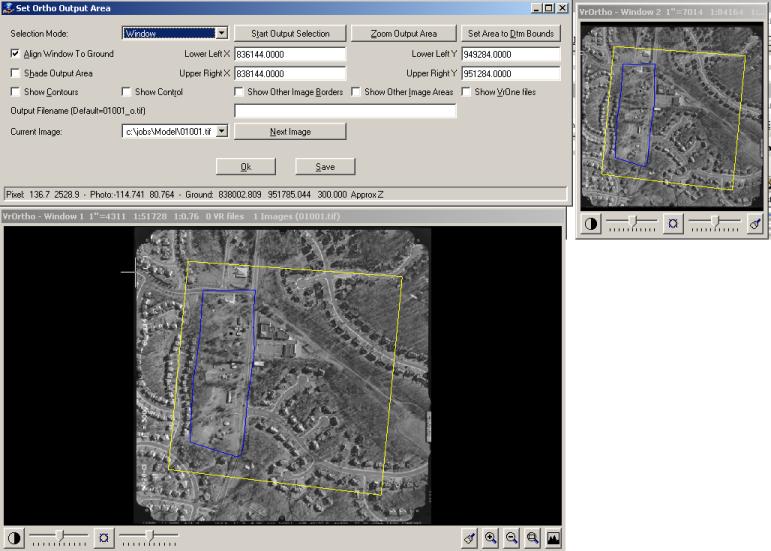
Task: Click the VrOrtho Window 2 title bar
Action: 672,12
